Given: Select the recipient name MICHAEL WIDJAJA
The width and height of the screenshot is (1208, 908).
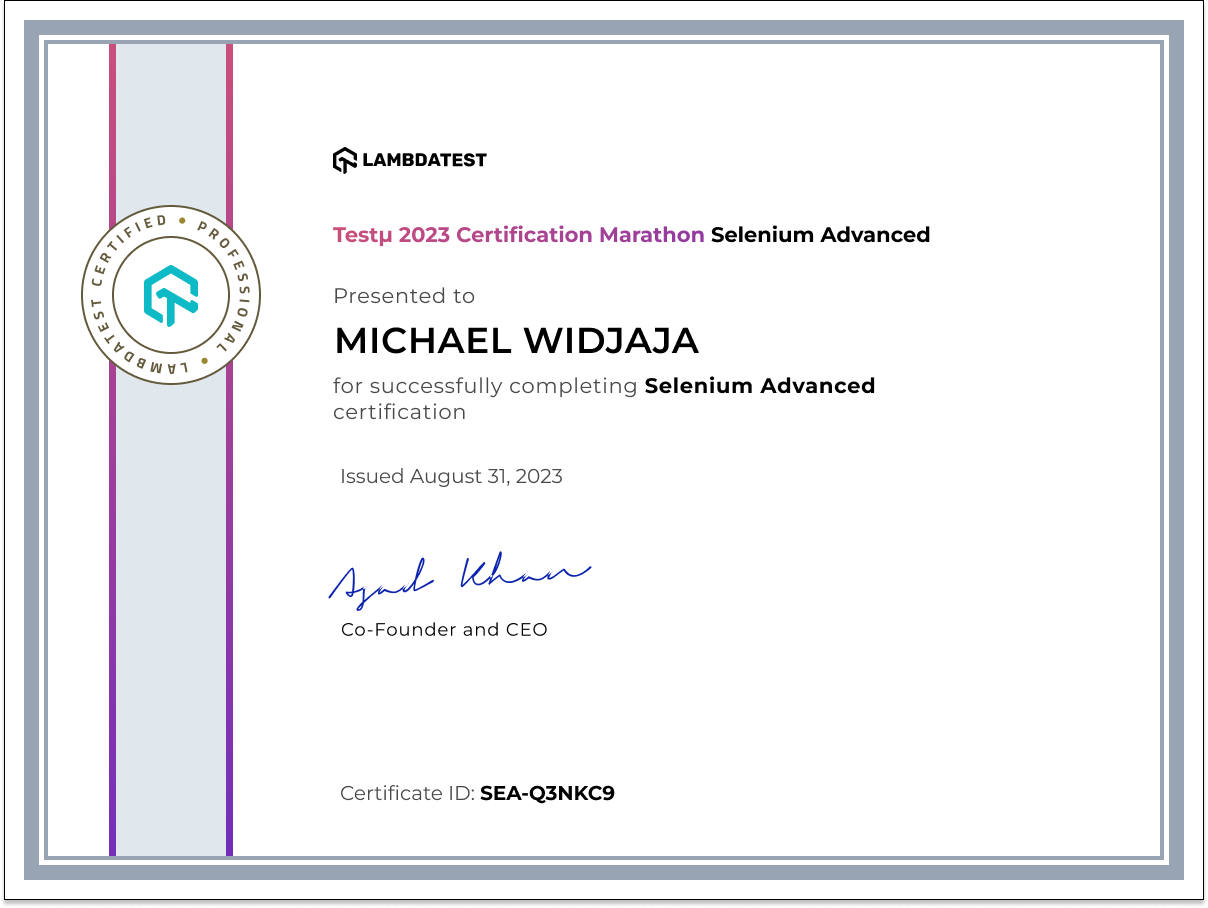Looking at the screenshot, I should click(516, 341).
